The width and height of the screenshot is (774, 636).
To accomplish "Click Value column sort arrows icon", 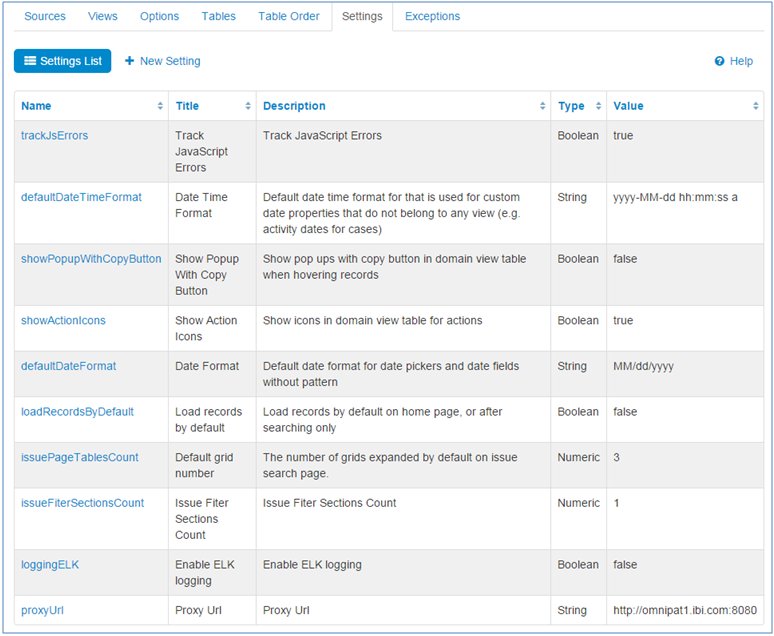I will pyautogui.click(x=756, y=106).
